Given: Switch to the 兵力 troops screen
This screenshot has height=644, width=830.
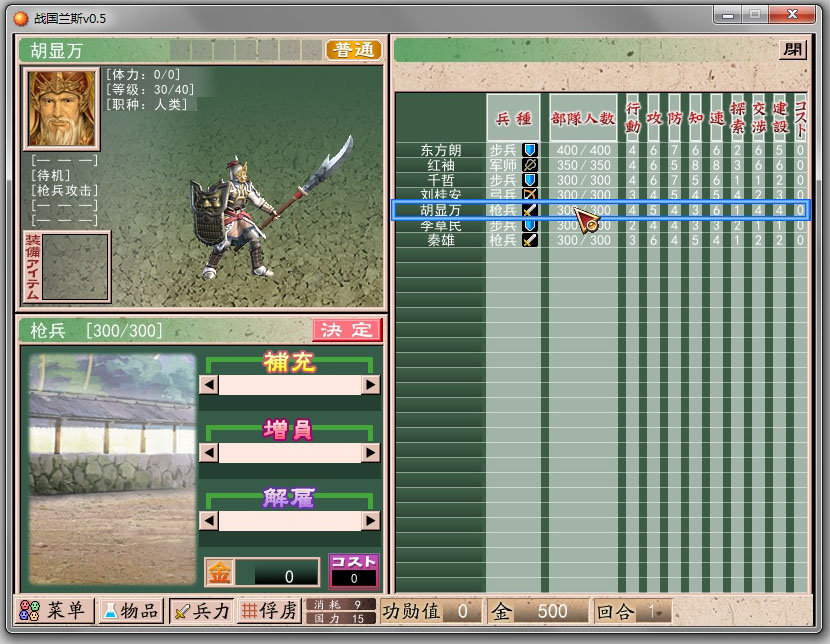Looking at the screenshot, I should 201,611.
